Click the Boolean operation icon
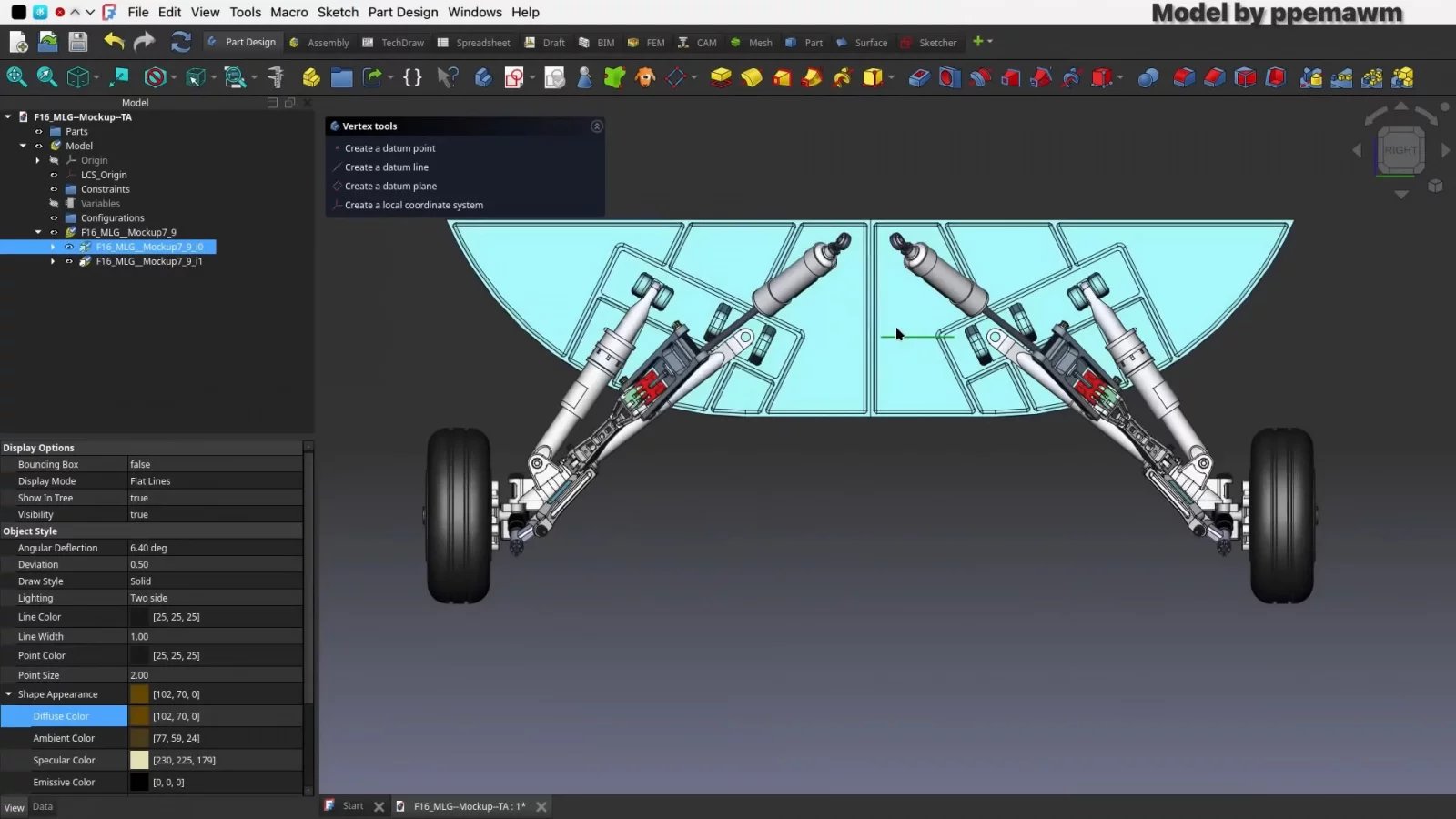Image resolution: width=1456 pixels, height=819 pixels. click(x=1148, y=77)
